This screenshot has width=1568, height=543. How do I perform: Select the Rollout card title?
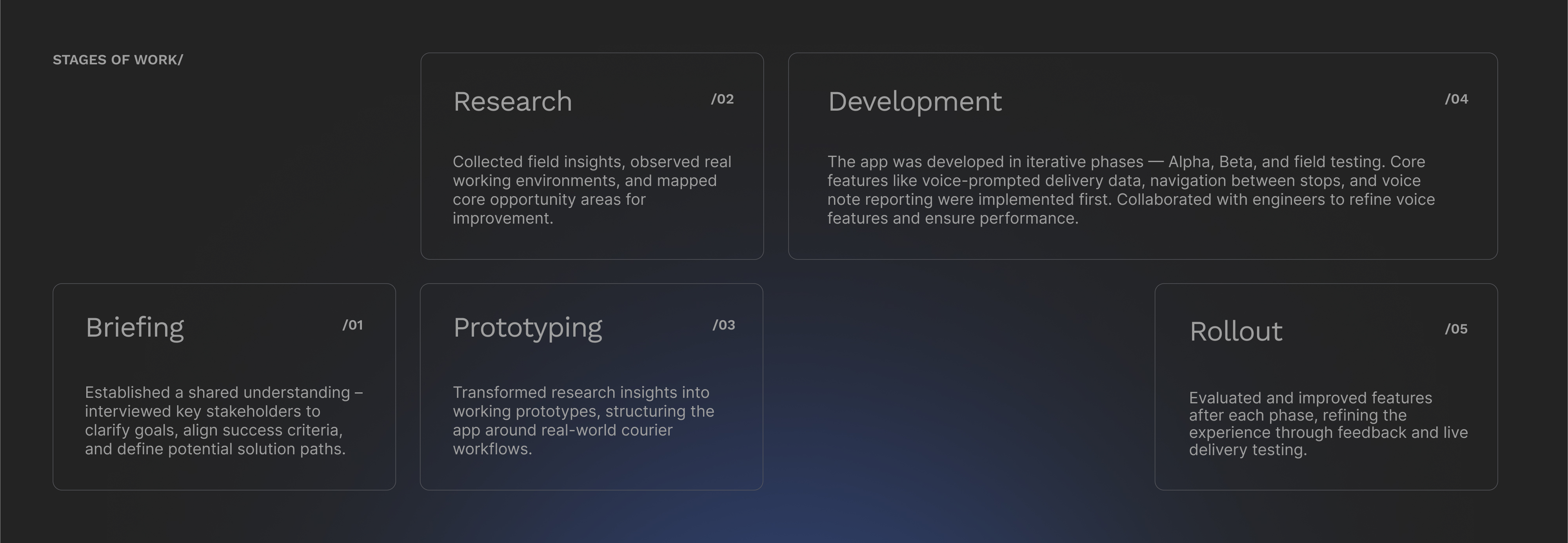click(x=1236, y=331)
